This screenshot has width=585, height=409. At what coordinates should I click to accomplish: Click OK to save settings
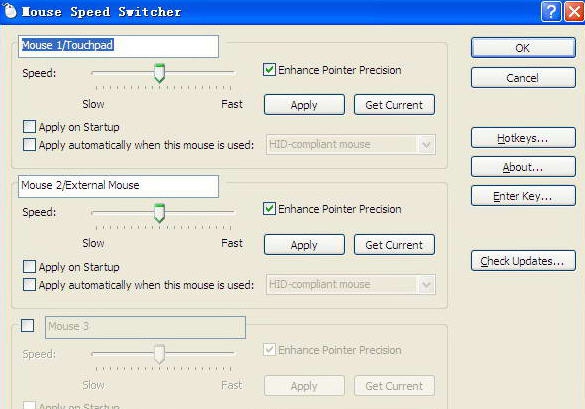(523, 48)
